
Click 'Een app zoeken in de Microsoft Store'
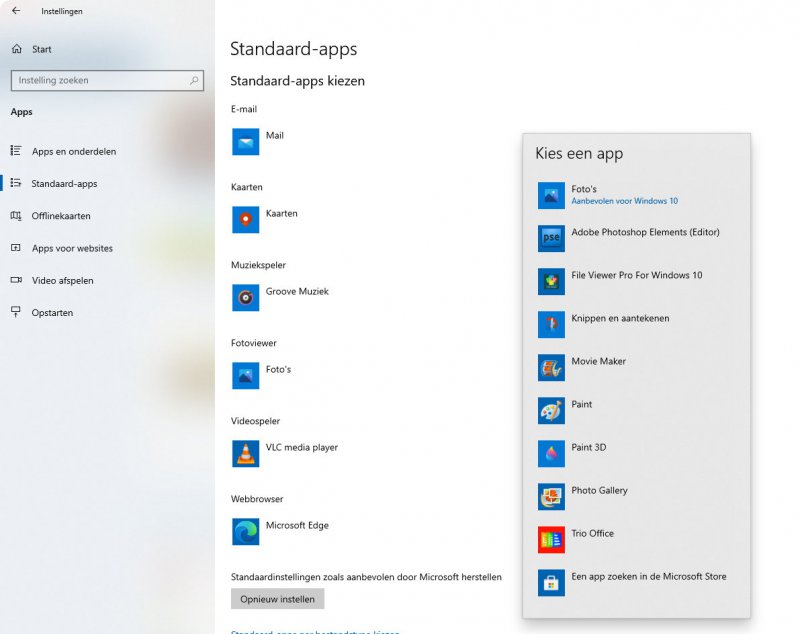click(649, 576)
